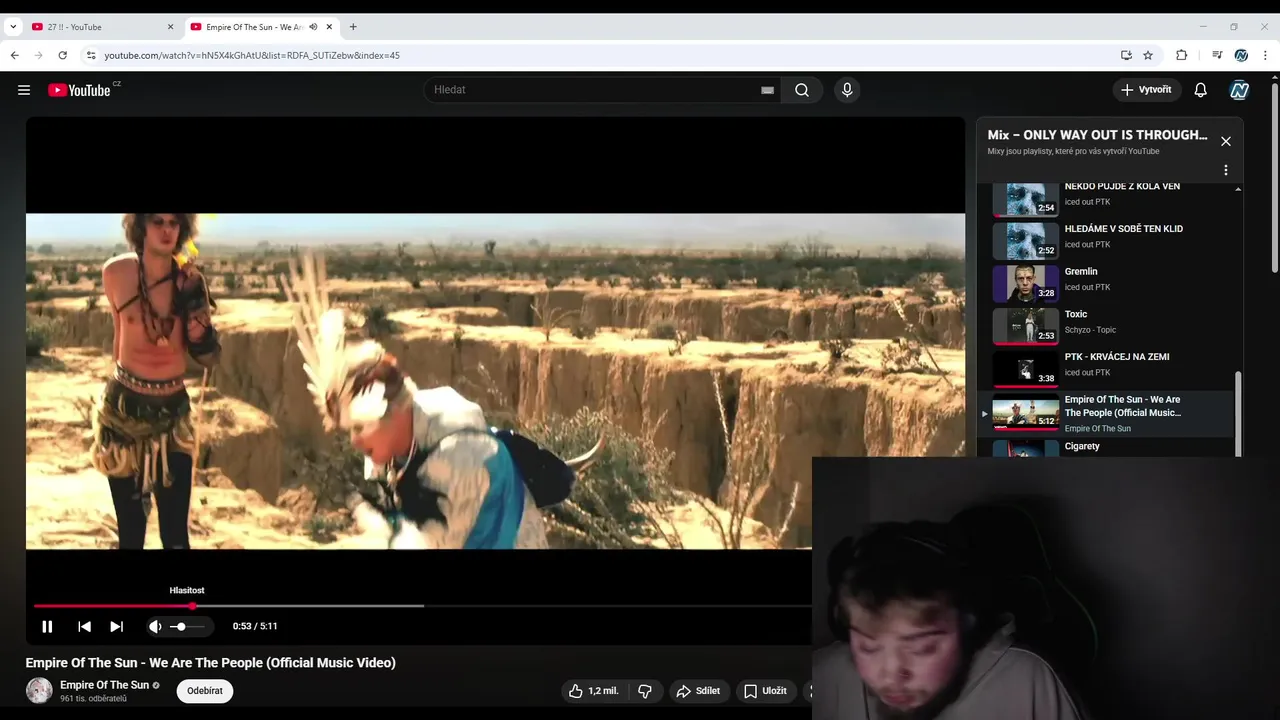The width and height of the screenshot is (1280, 720).
Task: Open the Empire Of The Sun channel avatar
Action: coord(39,691)
